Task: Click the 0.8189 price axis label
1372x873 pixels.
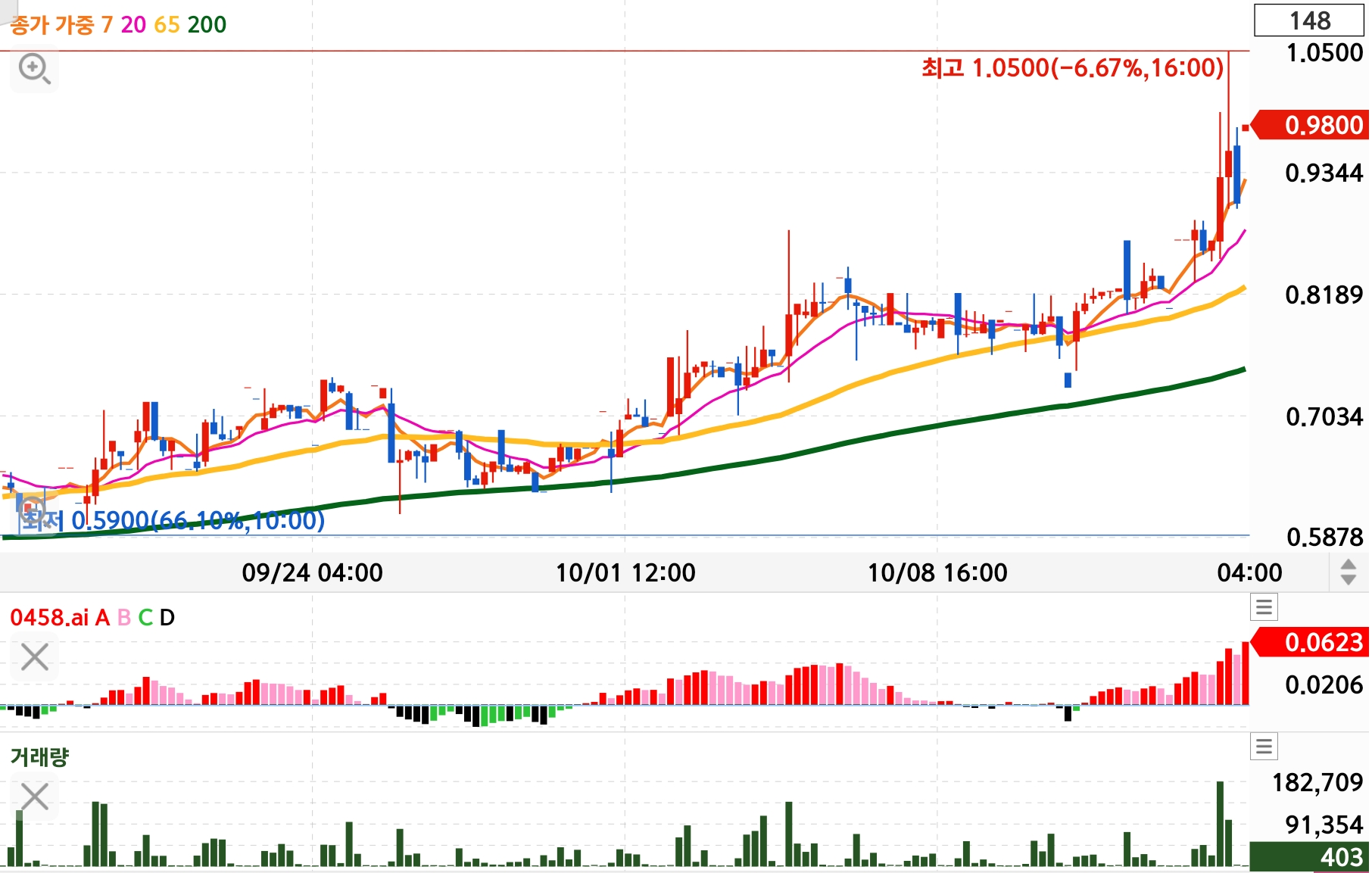Action: click(x=1324, y=295)
